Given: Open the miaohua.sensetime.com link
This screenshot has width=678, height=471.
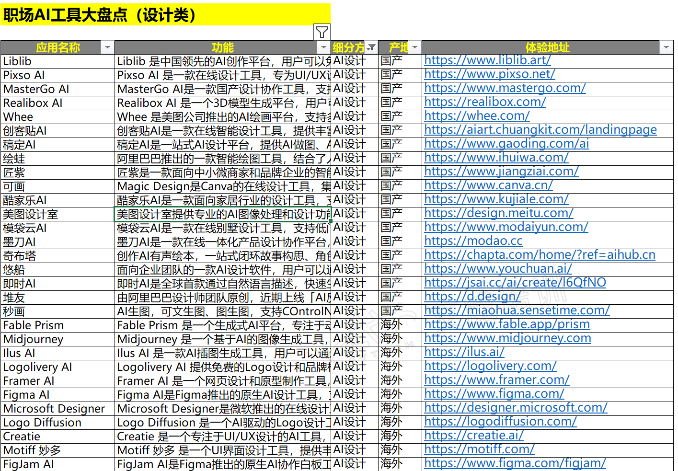Looking at the screenshot, I should [517, 310].
